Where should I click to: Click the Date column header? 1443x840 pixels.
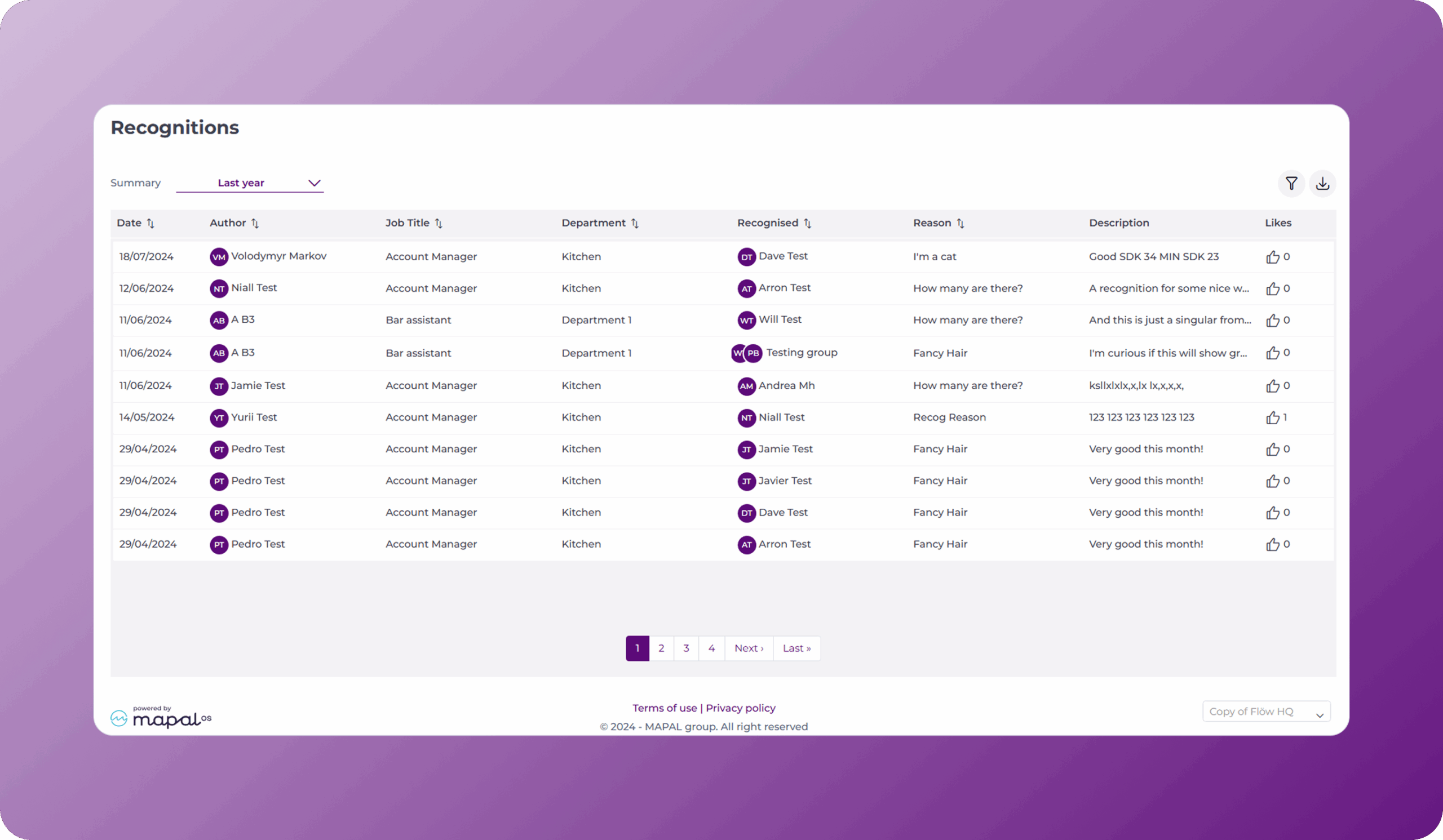[129, 223]
